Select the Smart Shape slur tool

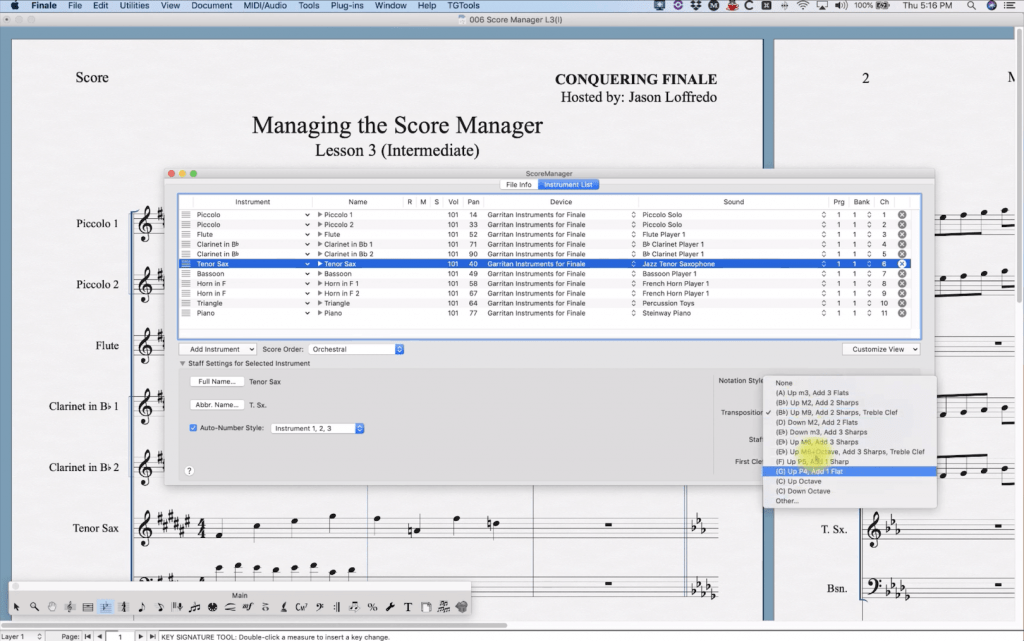point(230,606)
